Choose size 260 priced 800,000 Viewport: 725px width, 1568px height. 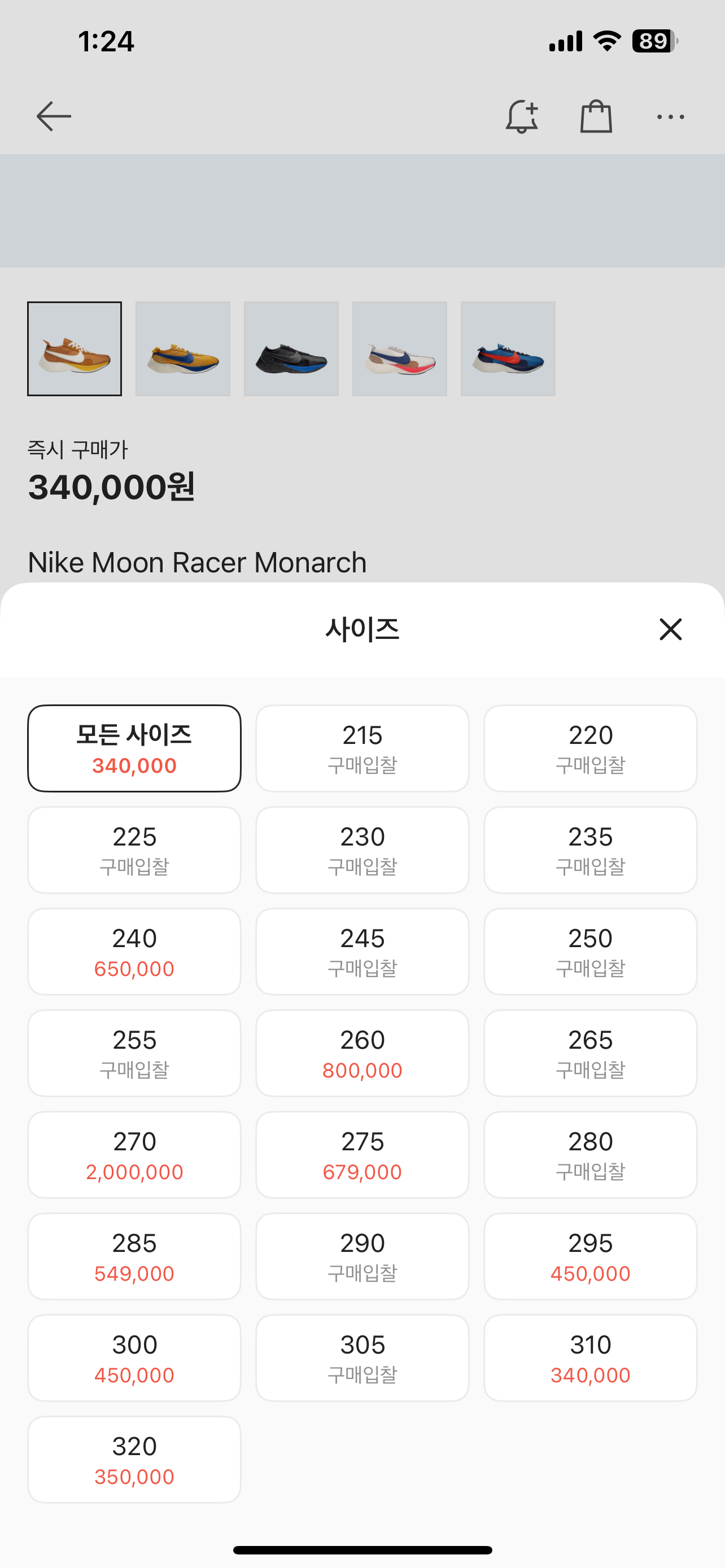pos(362,1053)
